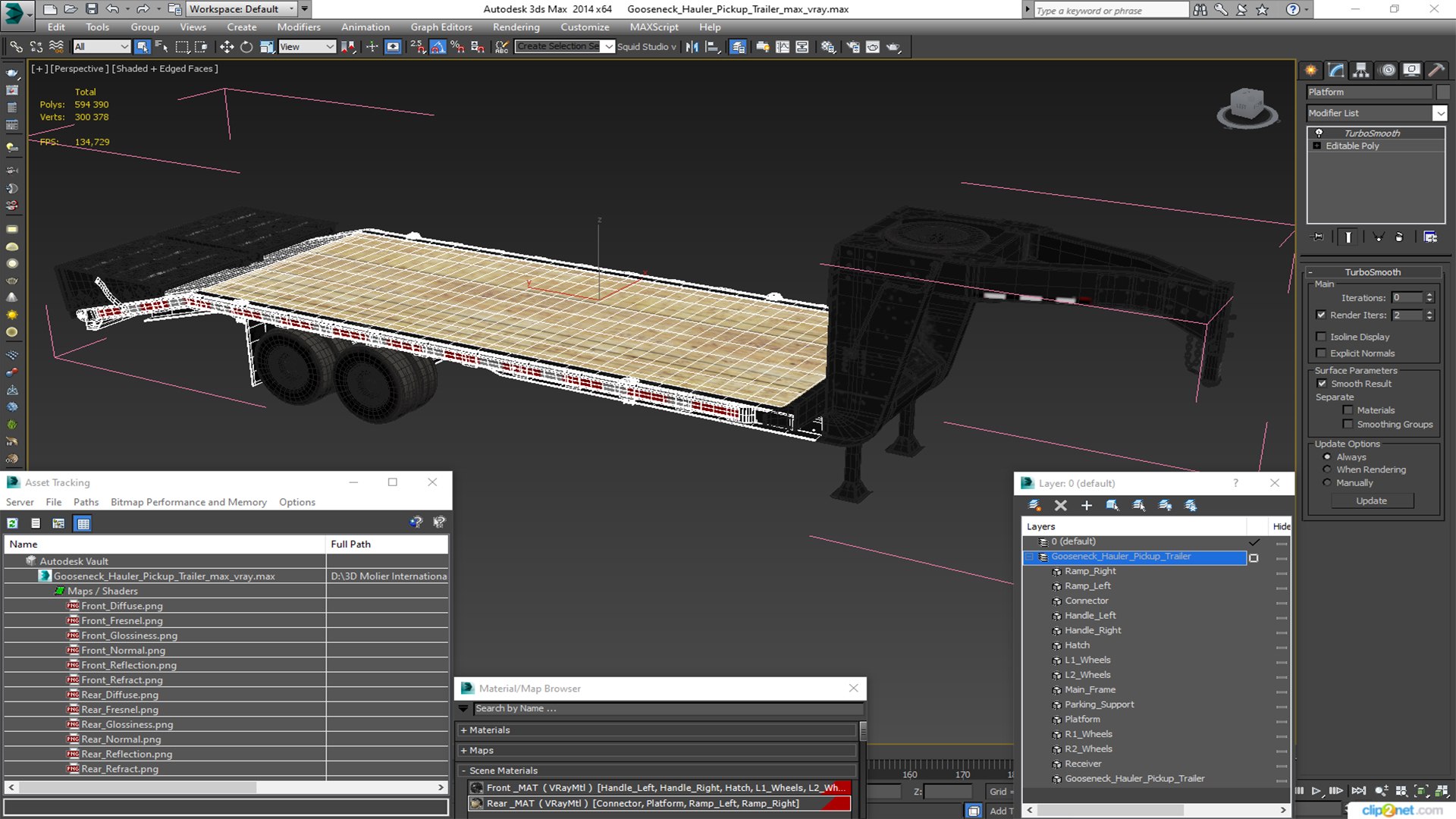1456x819 pixels.
Task: Open the Modifiers menu
Action: (299, 27)
